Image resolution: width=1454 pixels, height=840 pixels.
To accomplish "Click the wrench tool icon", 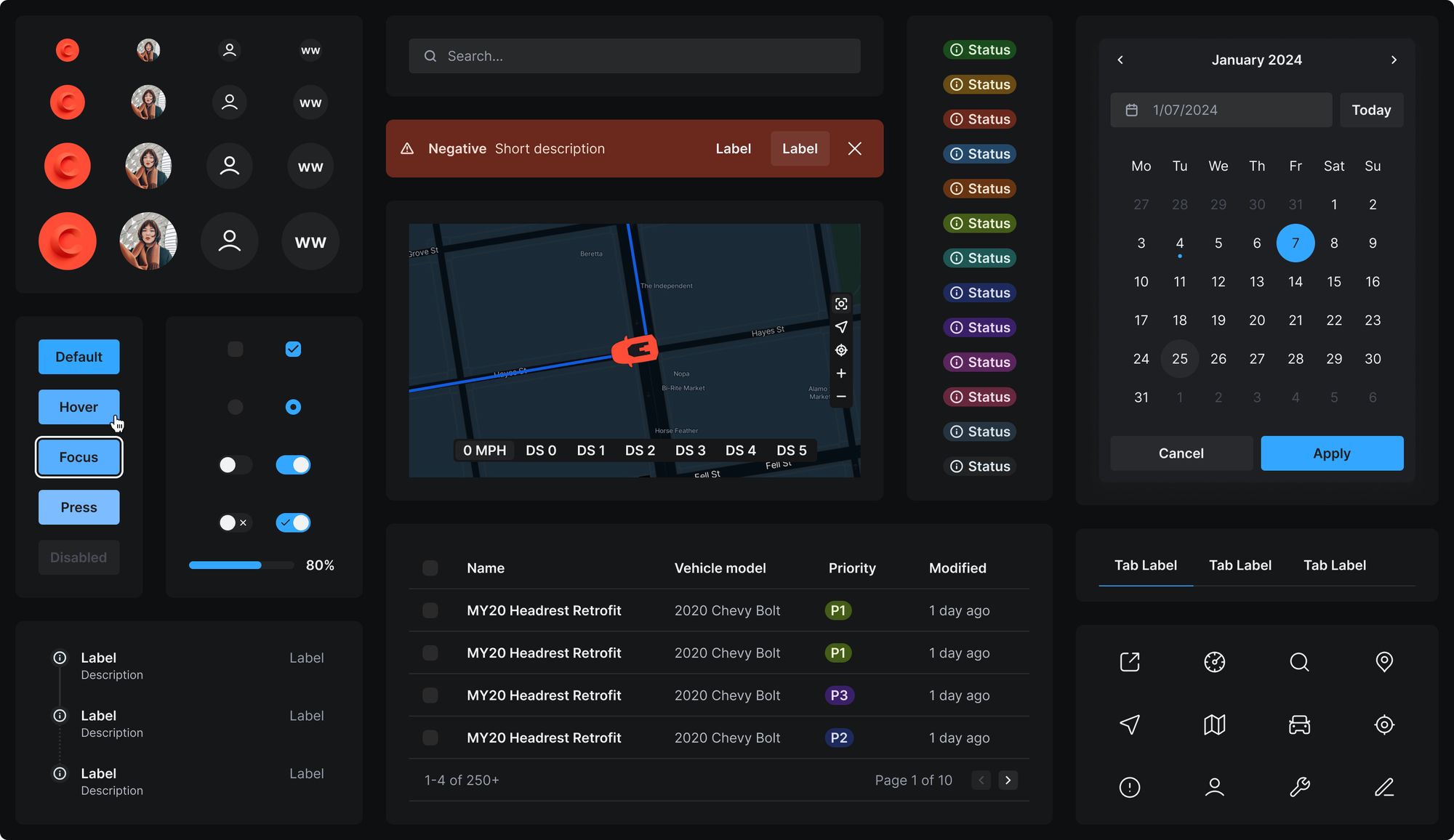I will click(x=1299, y=787).
